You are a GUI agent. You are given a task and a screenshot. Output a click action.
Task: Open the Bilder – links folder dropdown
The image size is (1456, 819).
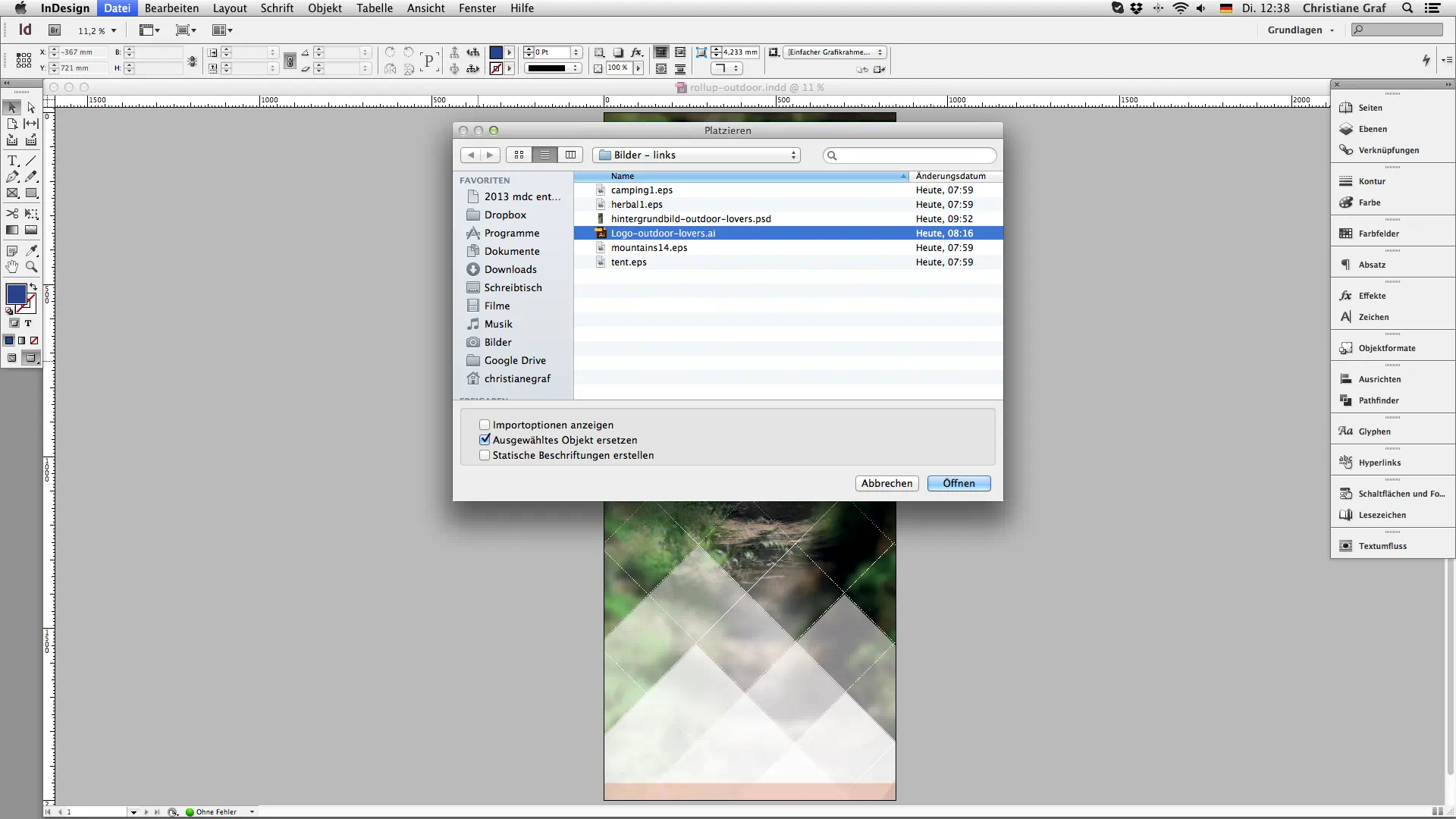tap(697, 155)
